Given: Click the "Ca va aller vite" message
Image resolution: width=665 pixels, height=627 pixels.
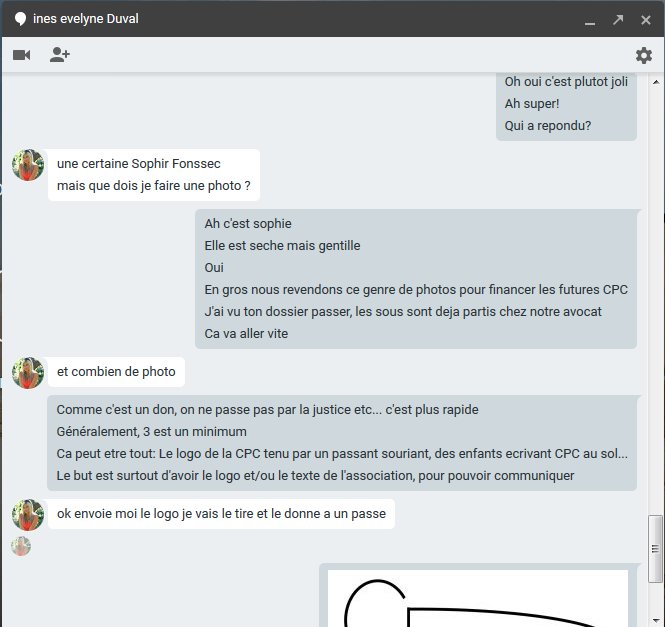Looking at the screenshot, I should pyautogui.click(x=246, y=333).
